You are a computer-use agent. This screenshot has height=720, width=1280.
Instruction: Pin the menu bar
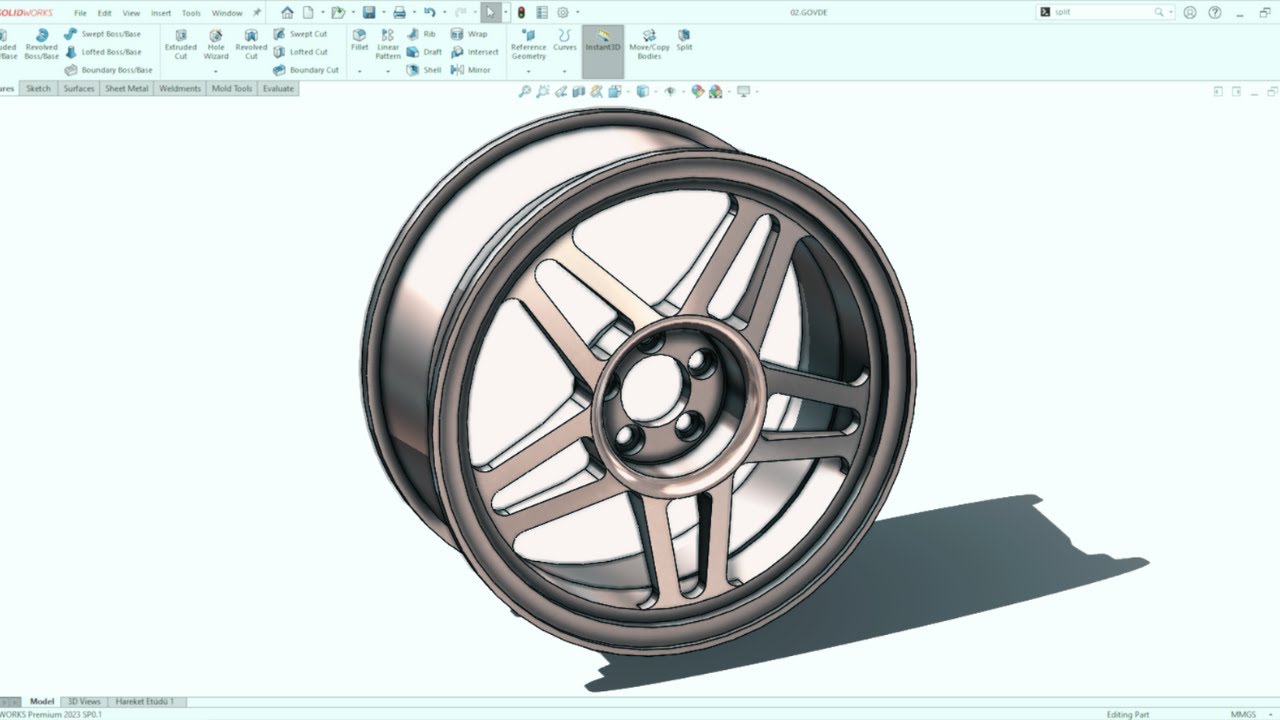point(257,13)
